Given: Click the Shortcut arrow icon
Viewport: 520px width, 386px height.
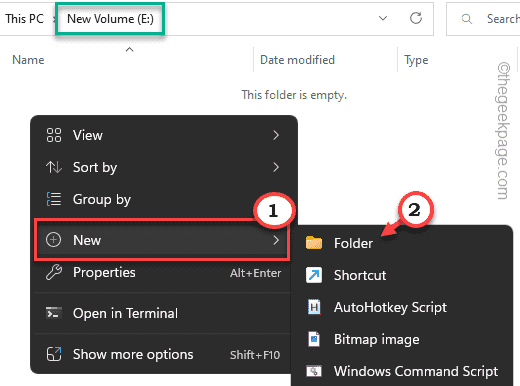Looking at the screenshot, I should pos(314,275).
